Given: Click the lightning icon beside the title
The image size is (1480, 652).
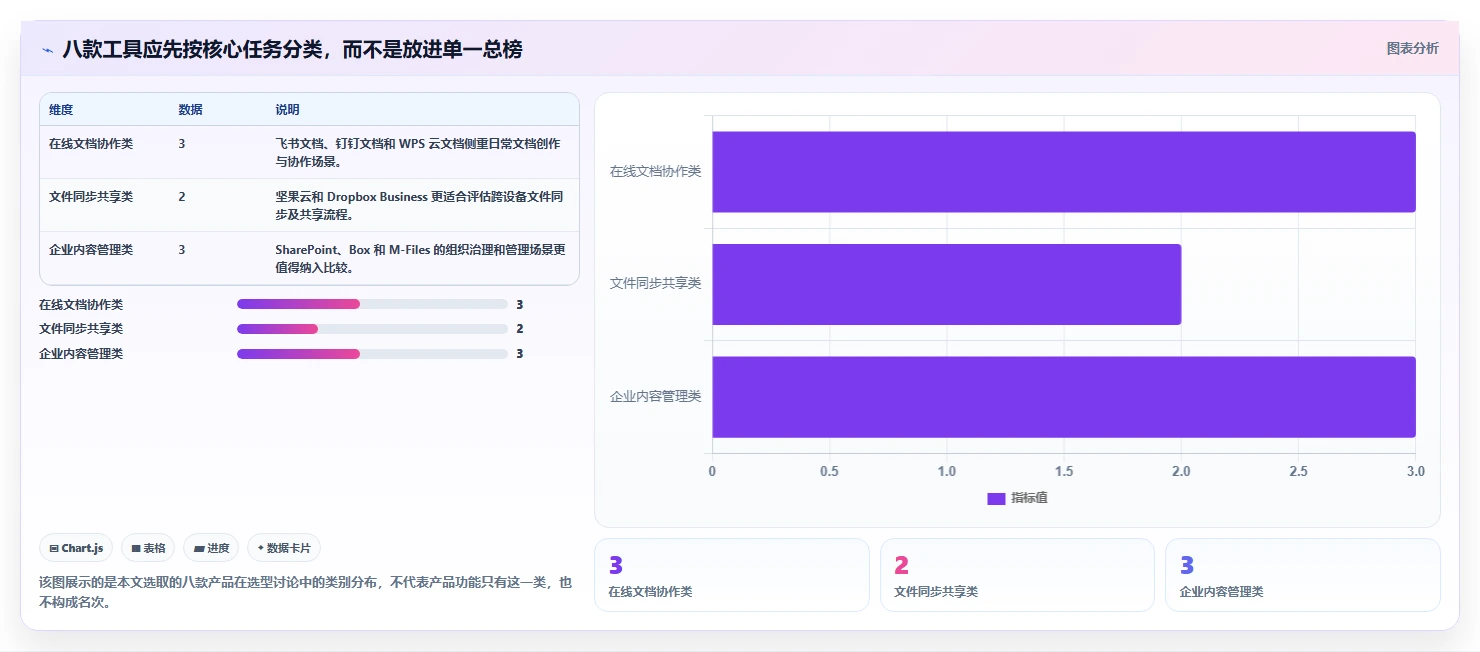Looking at the screenshot, I should coord(47,49).
